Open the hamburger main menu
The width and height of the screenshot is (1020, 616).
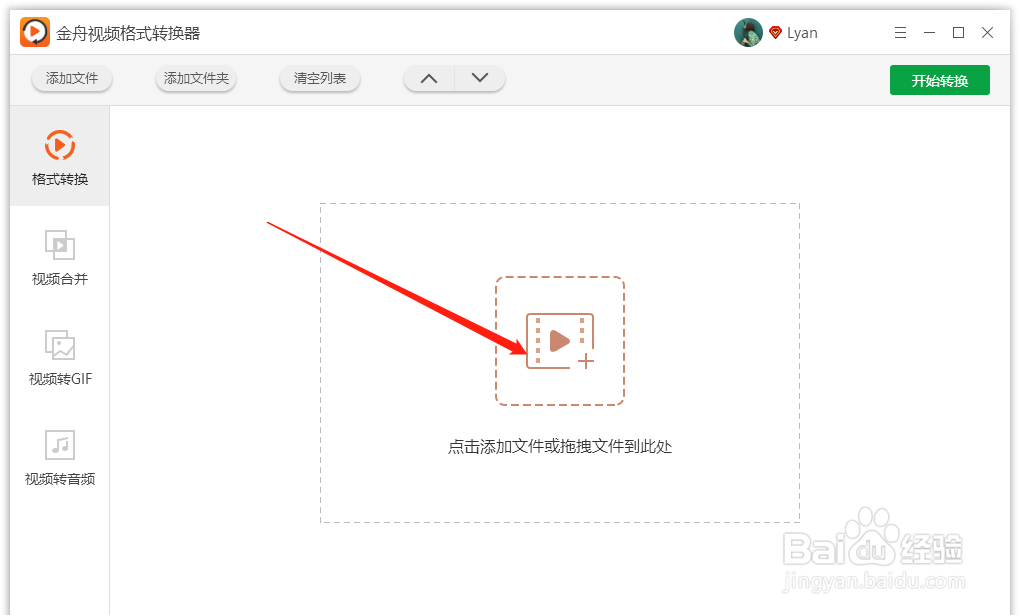[x=900, y=33]
